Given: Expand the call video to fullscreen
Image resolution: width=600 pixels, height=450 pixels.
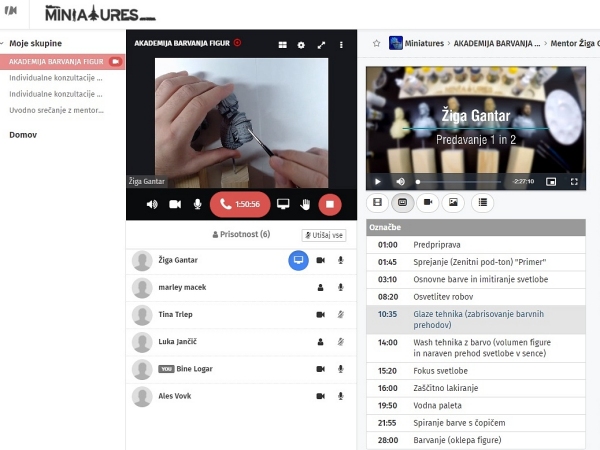Looking at the screenshot, I should click(321, 45).
